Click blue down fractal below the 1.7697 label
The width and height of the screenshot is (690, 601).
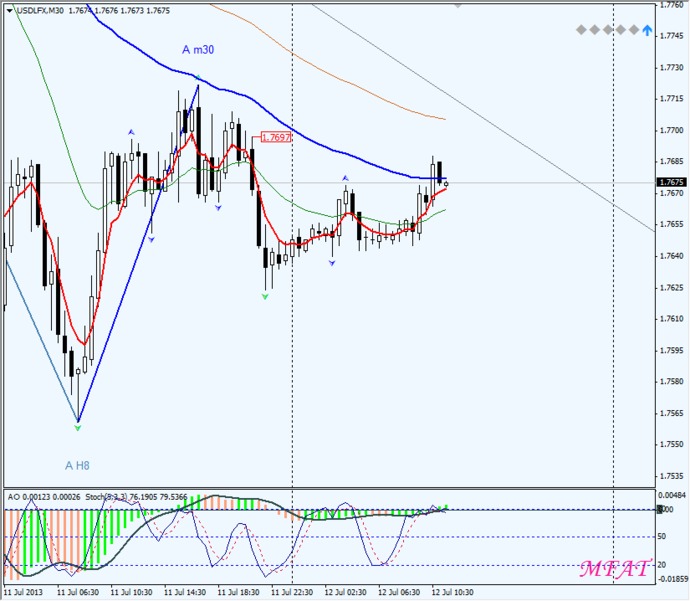pyautogui.click(x=218, y=208)
